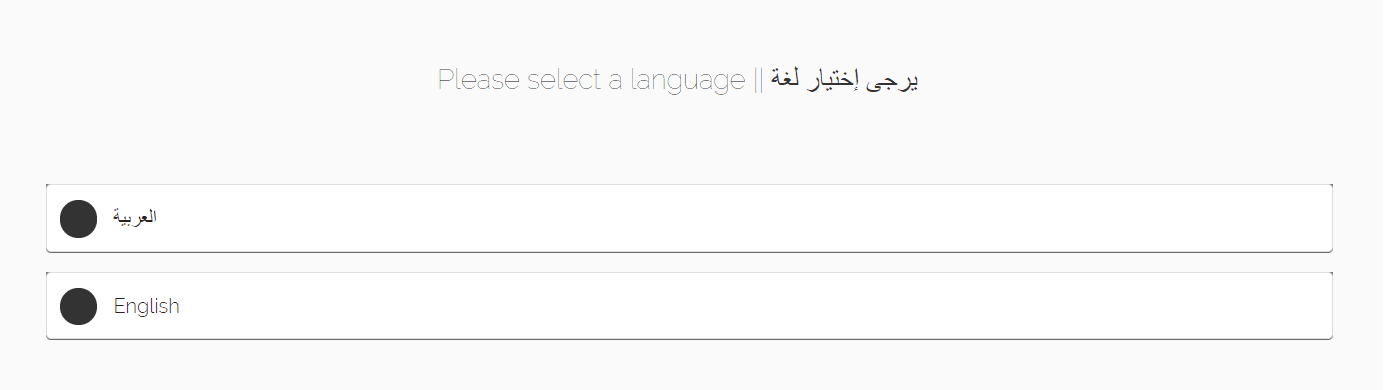Choose the English language label text

[147, 306]
